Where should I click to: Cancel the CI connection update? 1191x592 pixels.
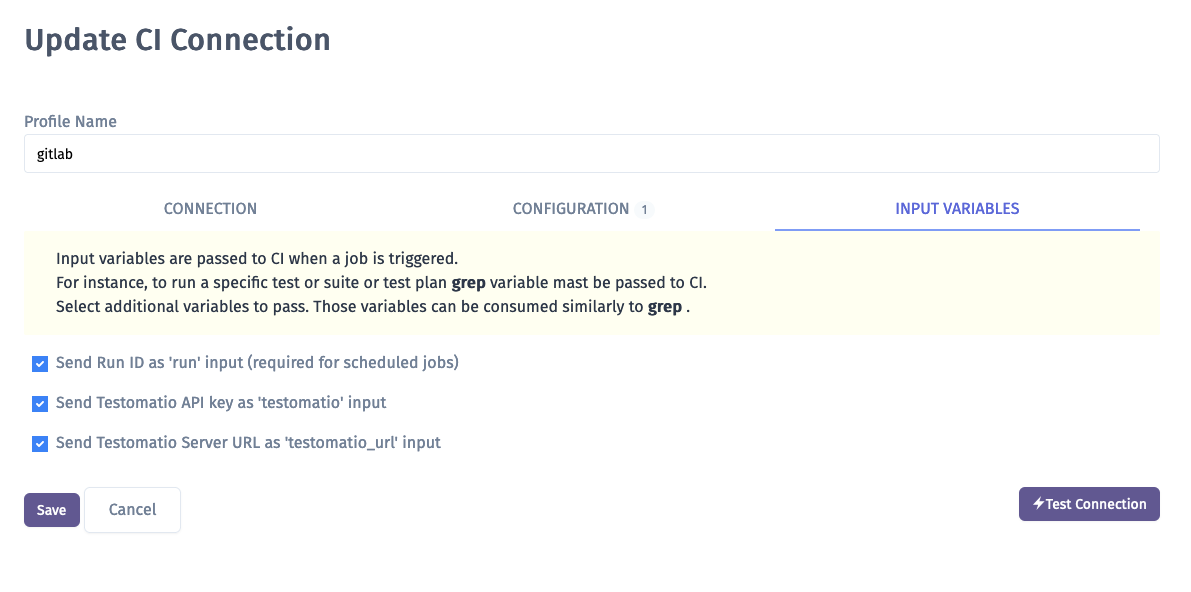click(x=132, y=510)
